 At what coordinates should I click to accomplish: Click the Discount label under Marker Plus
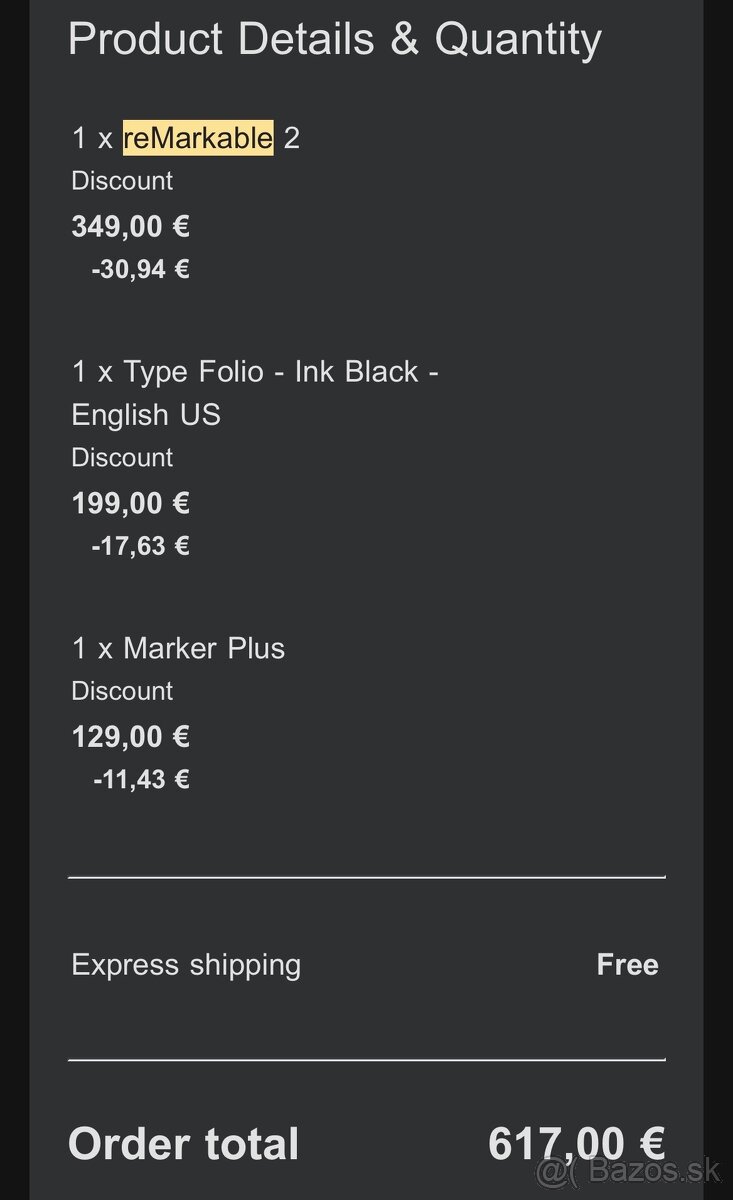coord(122,691)
